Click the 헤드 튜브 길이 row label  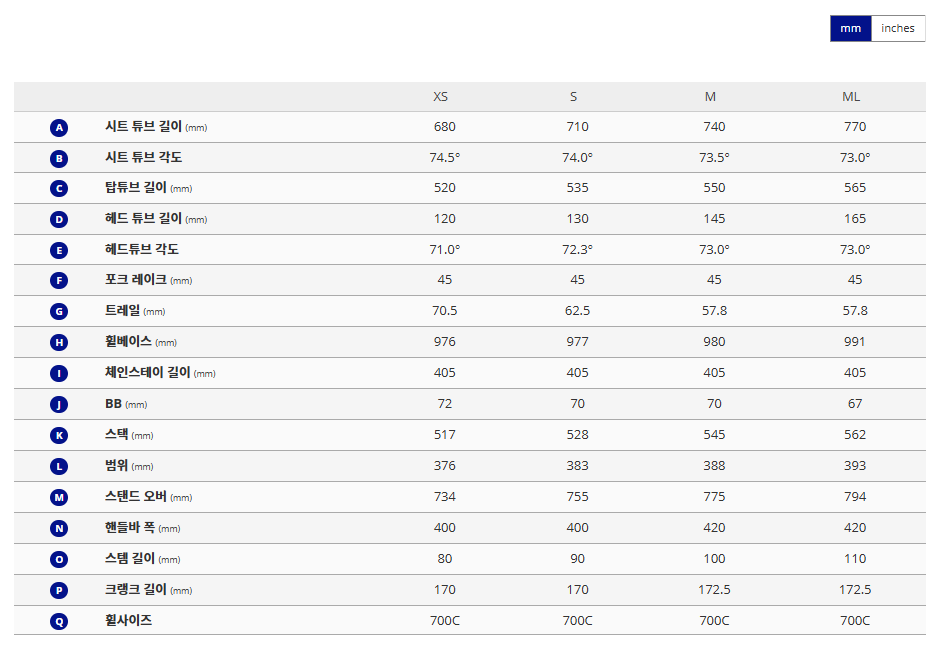[x=143, y=219]
